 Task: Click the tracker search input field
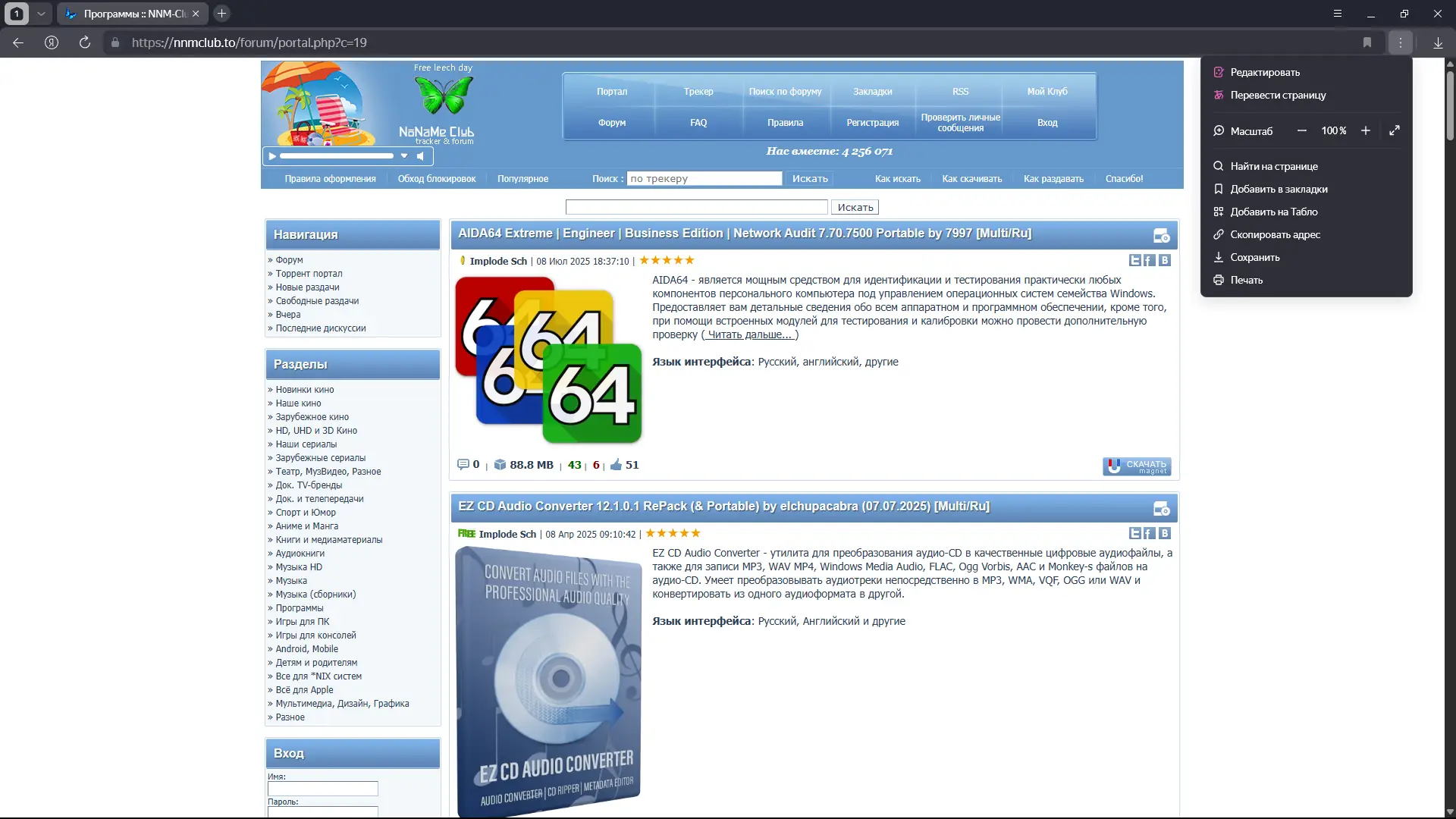pos(704,179)
